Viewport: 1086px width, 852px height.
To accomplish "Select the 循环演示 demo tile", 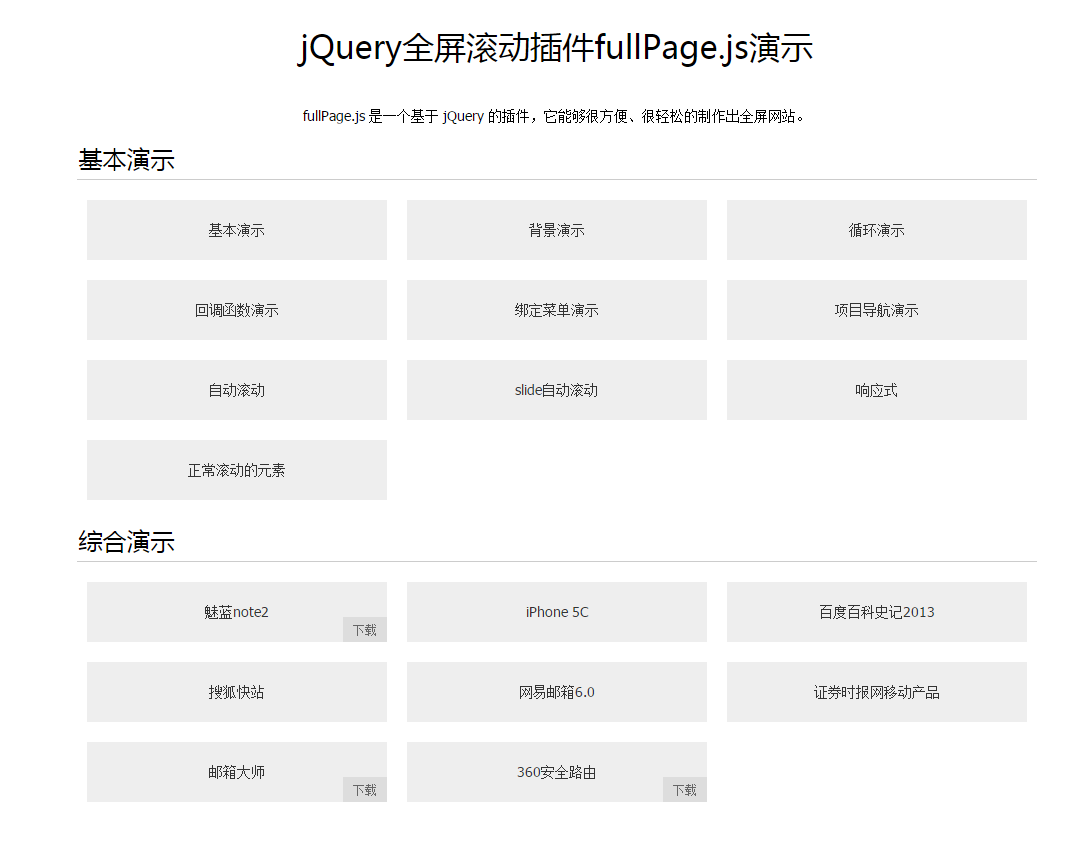I will pyautogui.click(x=876, y=230).
